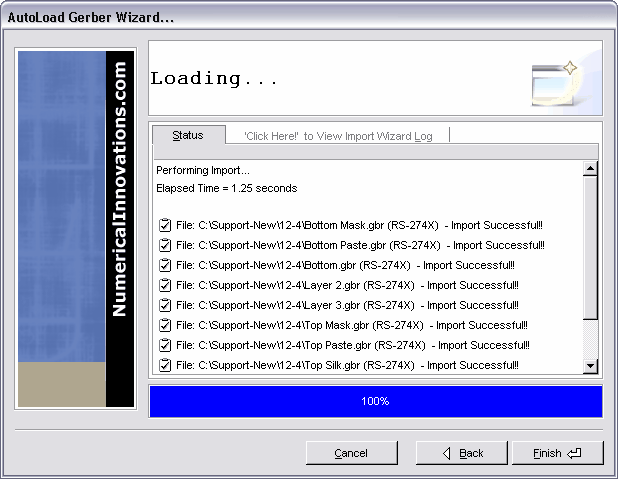
Task: Click the clipboard icon for Top Silk.gbr
Action: (x=165, y=365)
